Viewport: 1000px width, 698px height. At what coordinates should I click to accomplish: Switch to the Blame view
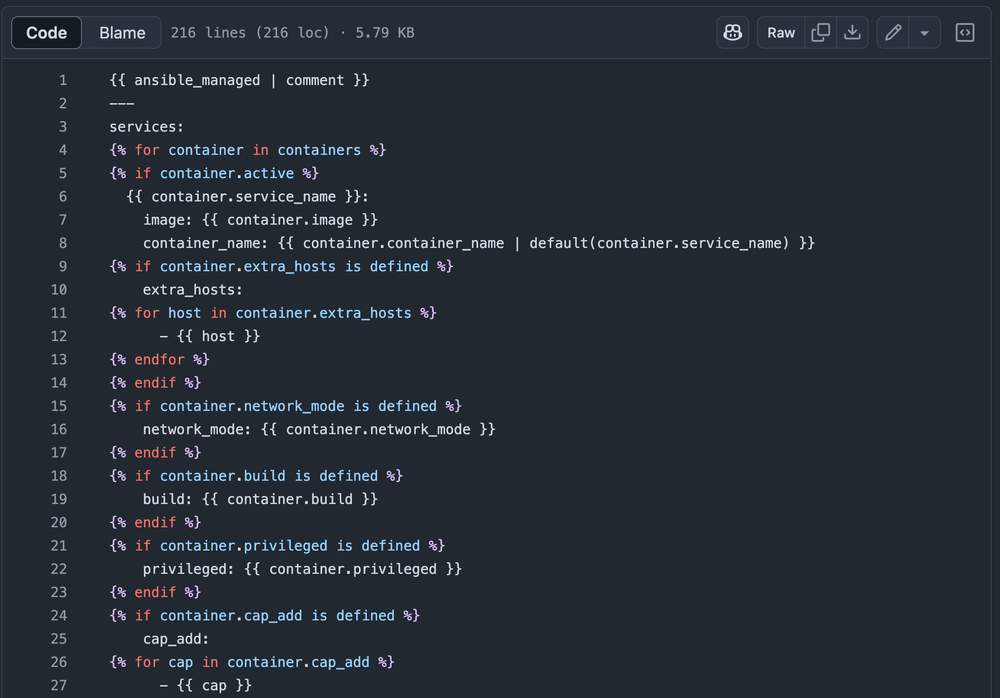click(x=120, y=32)
